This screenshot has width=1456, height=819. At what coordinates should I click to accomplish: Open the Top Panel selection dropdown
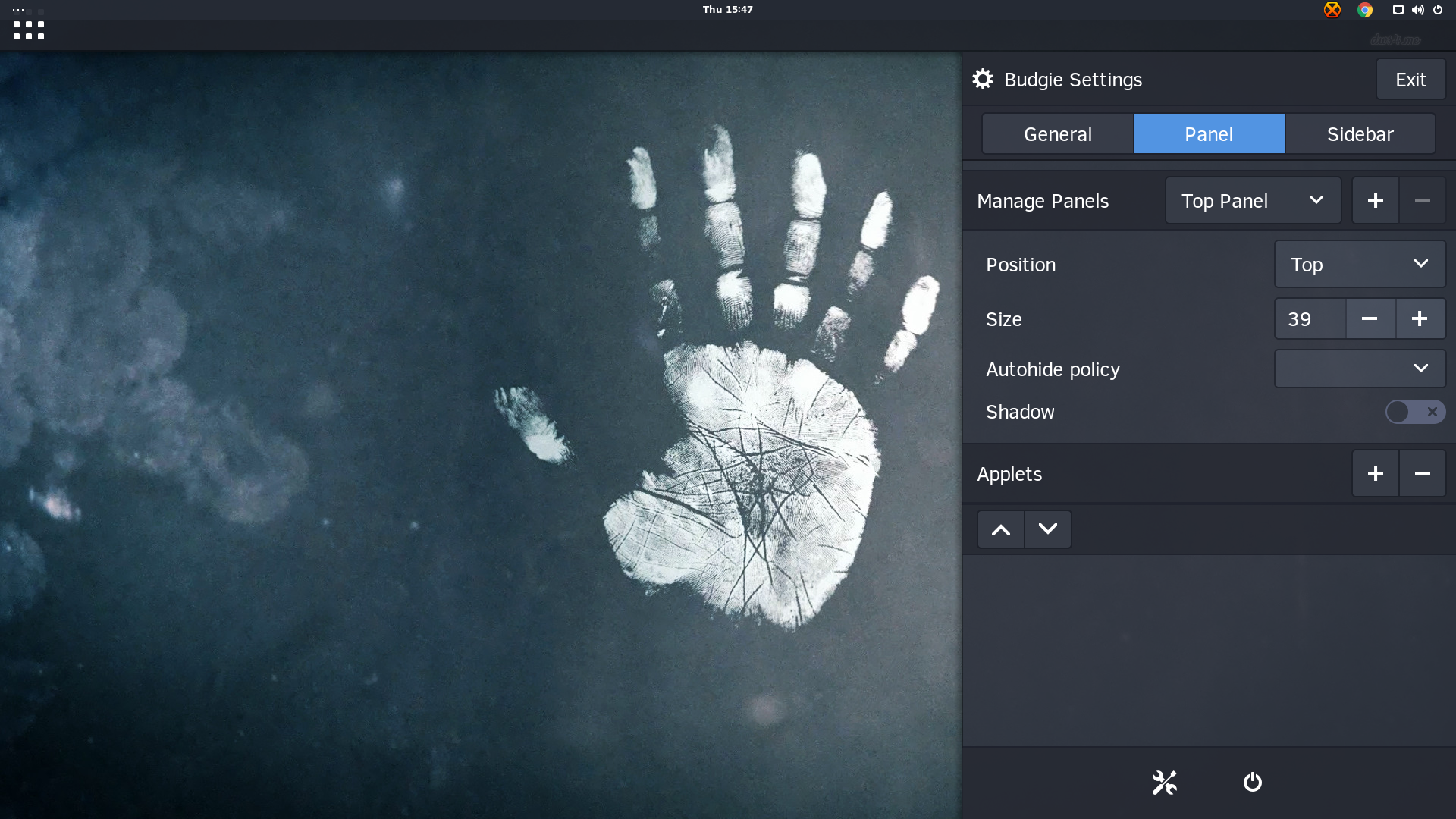tap(1254, 200)
